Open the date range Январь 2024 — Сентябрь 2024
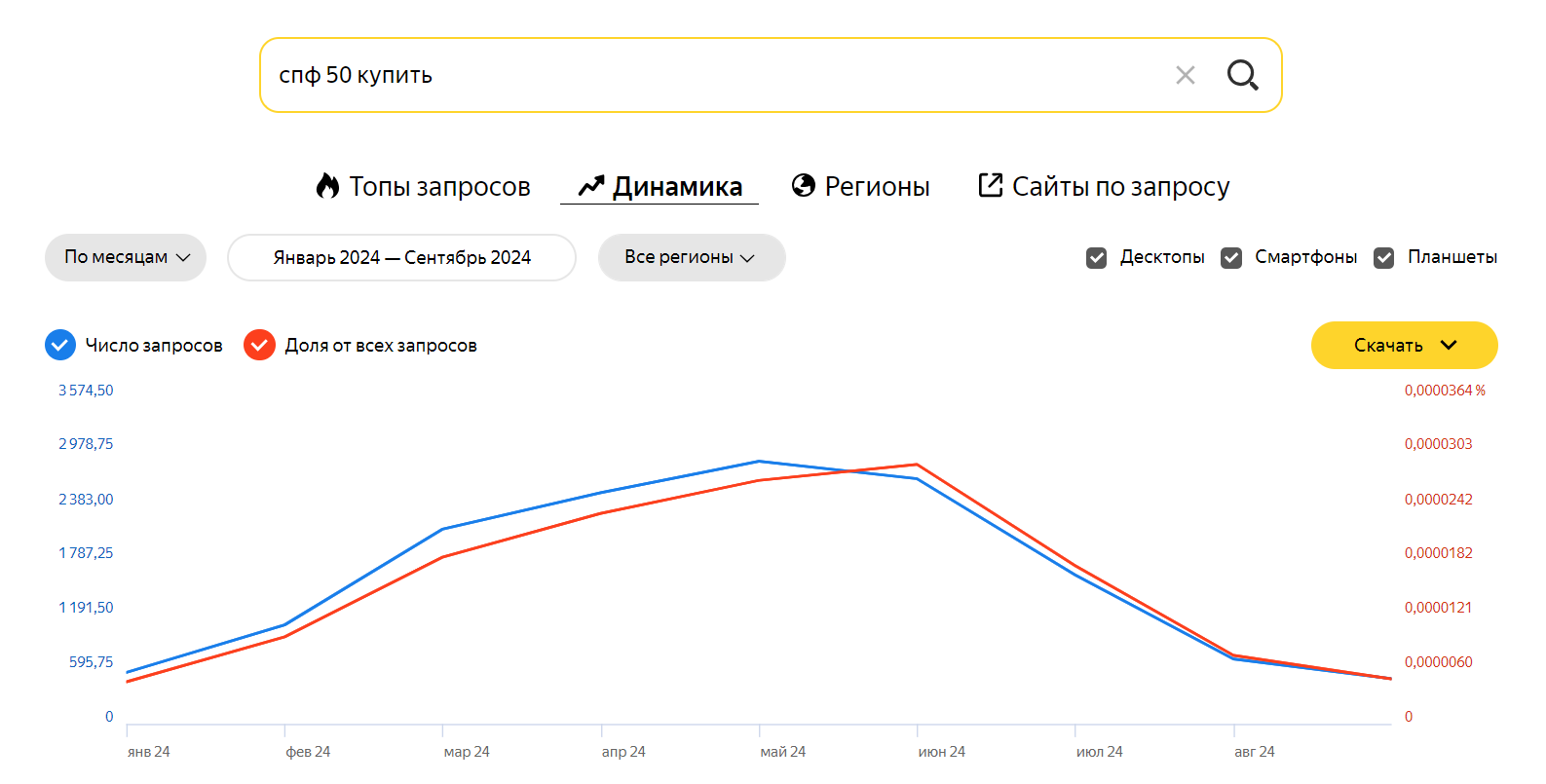 (401, 257)
